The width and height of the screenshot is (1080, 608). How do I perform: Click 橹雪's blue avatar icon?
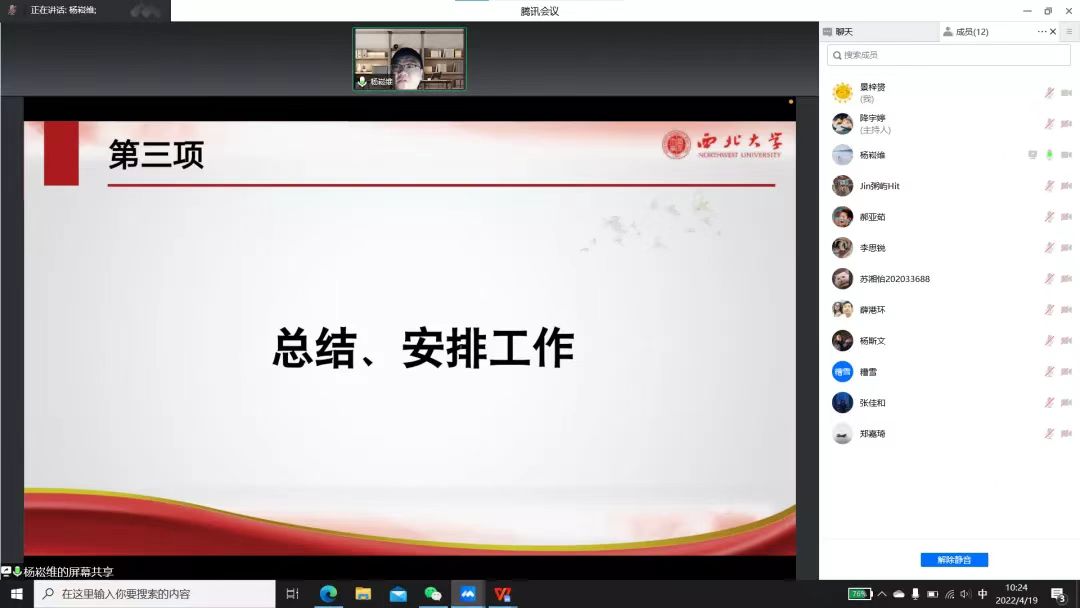(842, 372)
